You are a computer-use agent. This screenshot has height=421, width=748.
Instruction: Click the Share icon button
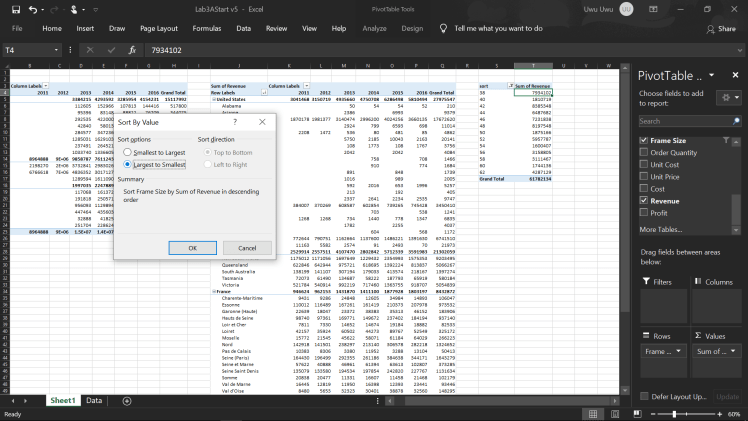pos(717,28)
